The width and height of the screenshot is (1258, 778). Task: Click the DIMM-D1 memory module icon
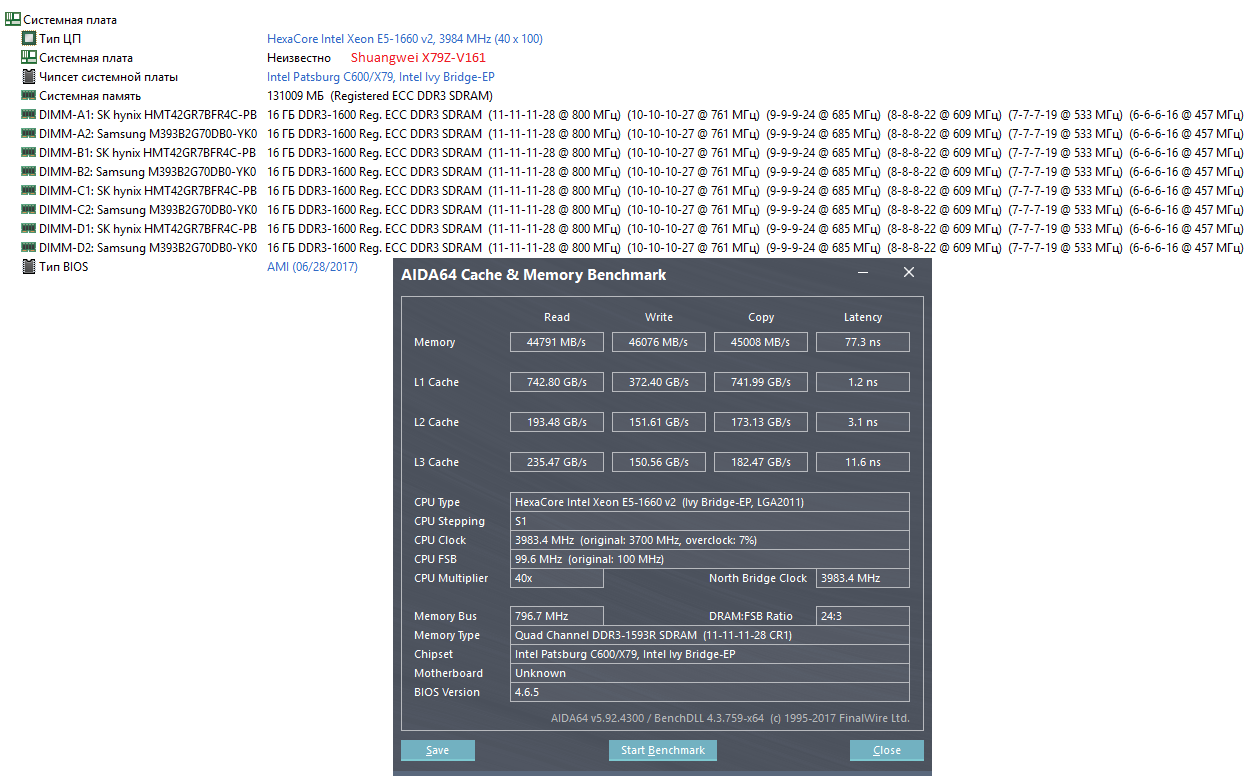click(x=29, y=229)
